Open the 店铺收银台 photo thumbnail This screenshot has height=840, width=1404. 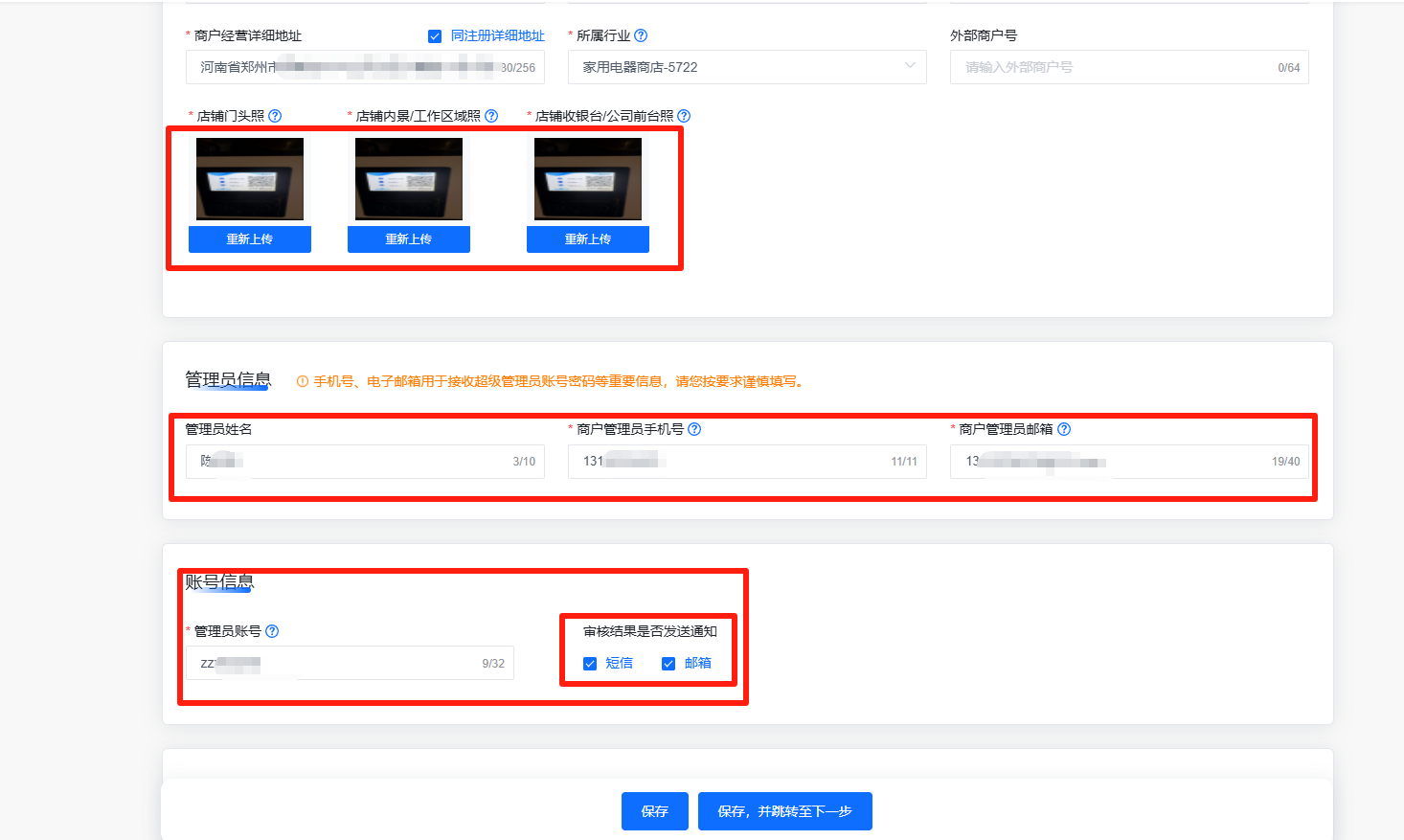click(588, 179)
